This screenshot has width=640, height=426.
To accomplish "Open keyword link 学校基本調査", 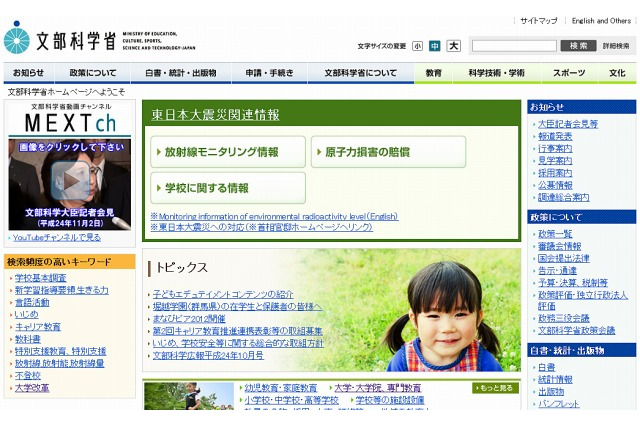I will [x=40, y=278].
